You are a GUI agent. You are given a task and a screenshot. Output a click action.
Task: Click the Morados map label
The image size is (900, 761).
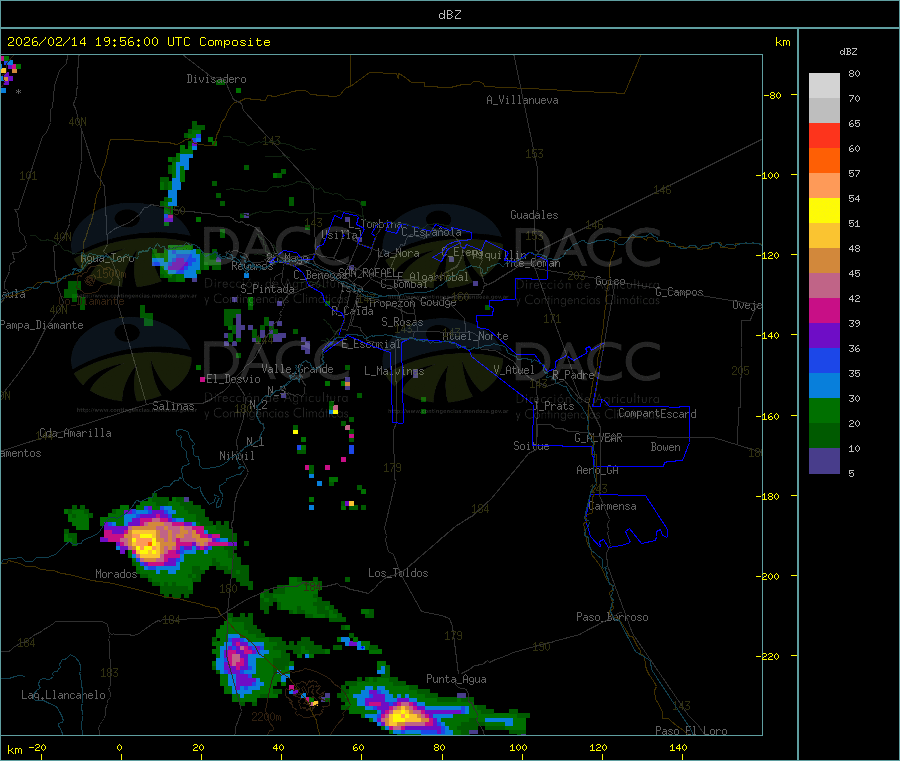[x=116, y=574]
